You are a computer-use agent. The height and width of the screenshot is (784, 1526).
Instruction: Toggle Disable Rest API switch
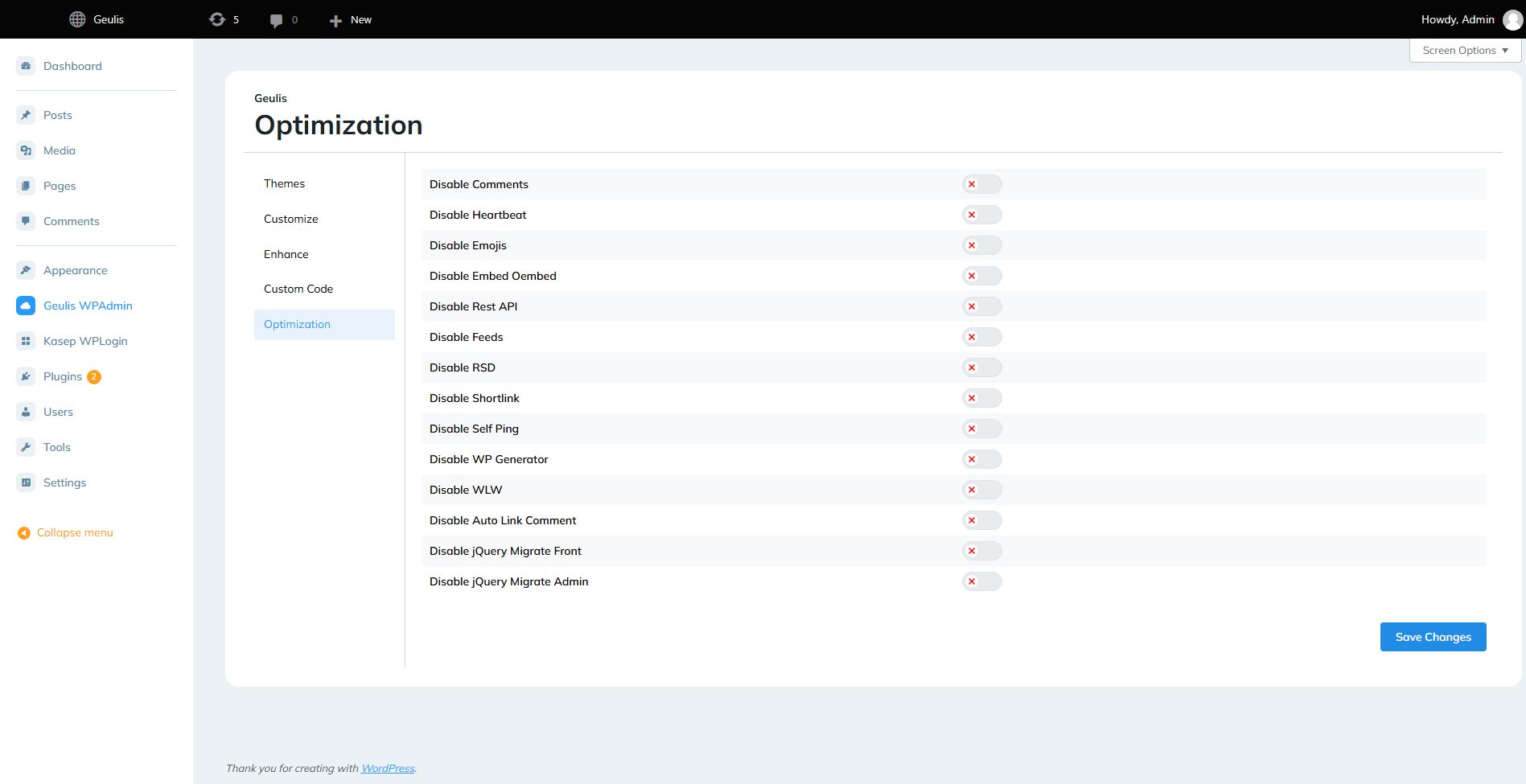click(x=981, y=306)
